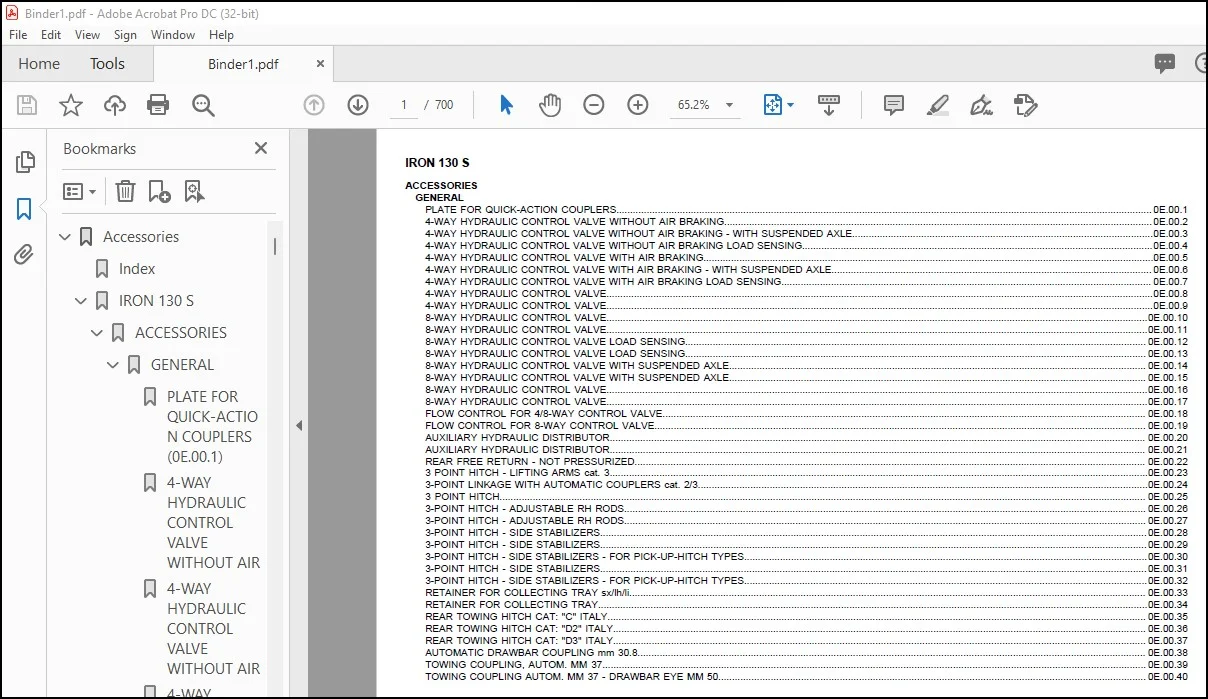Click AUTOMATIC DRAWBAR COUPLING mm 30.8
This screenshot has width=1208, height=699.
point(531,652)
